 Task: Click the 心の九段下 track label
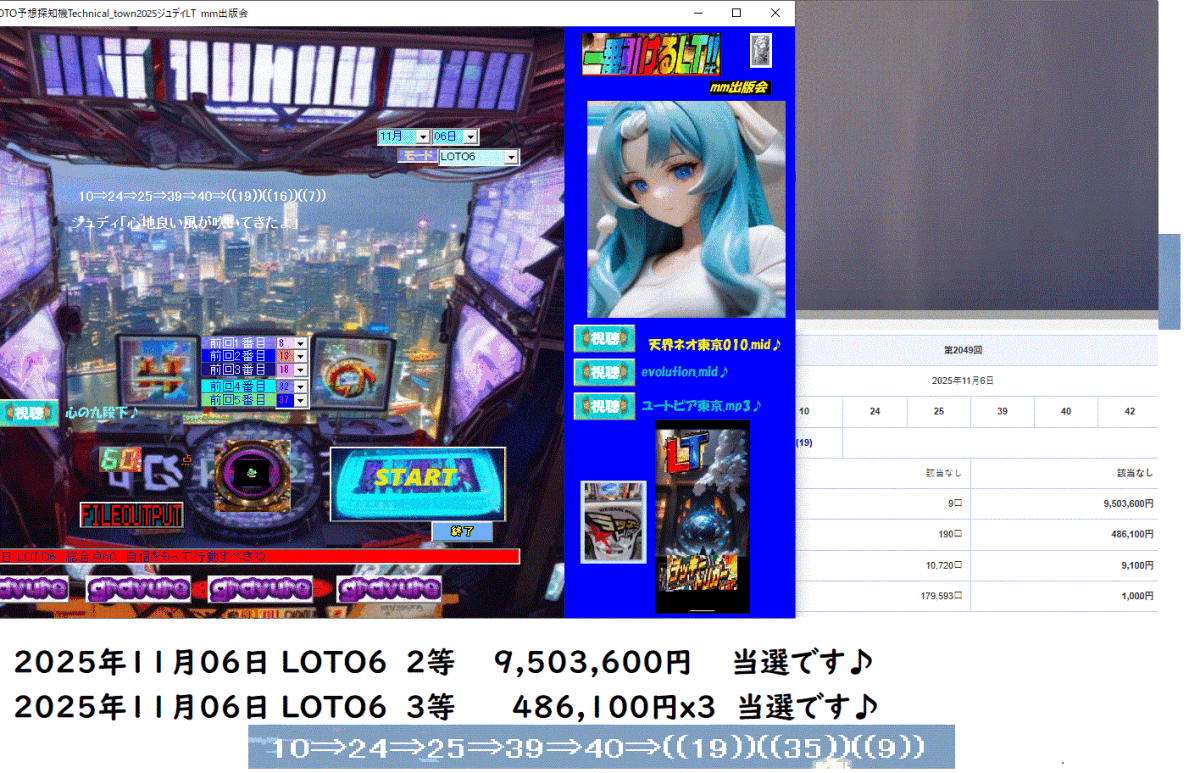click(x=102, y=412)
